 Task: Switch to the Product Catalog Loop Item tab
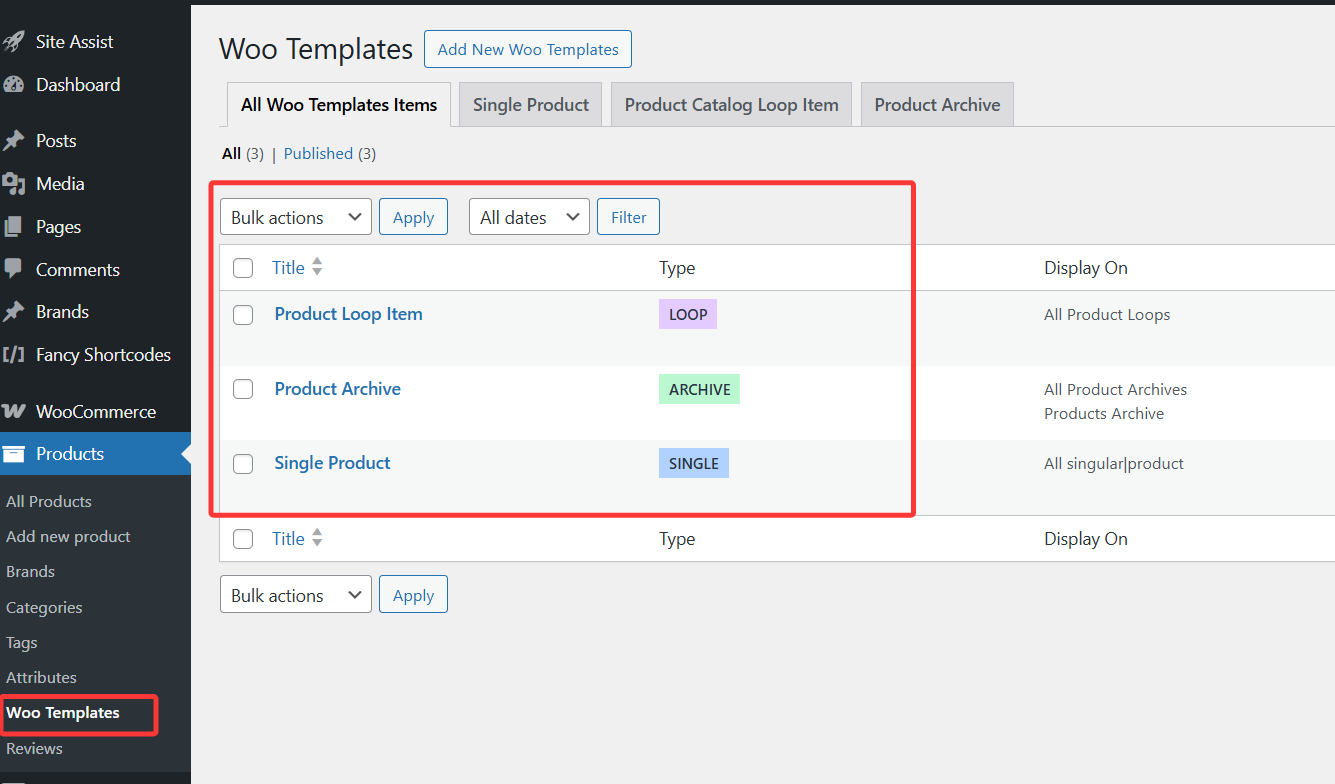[731, 105]
